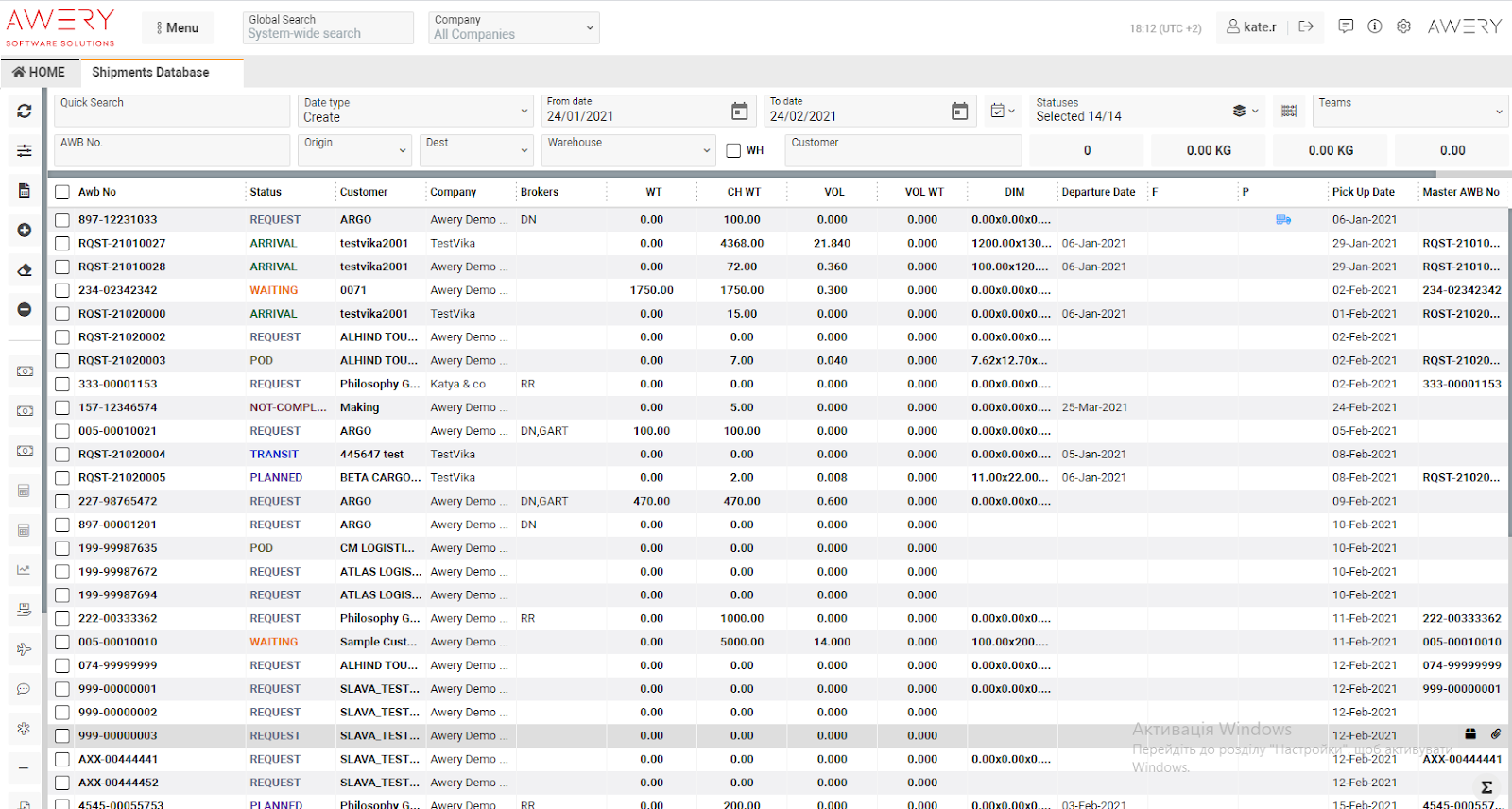Image resolution: width=1512 pixels, height=809 pixels.
Task: Select checkbox for row 234-02342342
Action: point(62,290)
